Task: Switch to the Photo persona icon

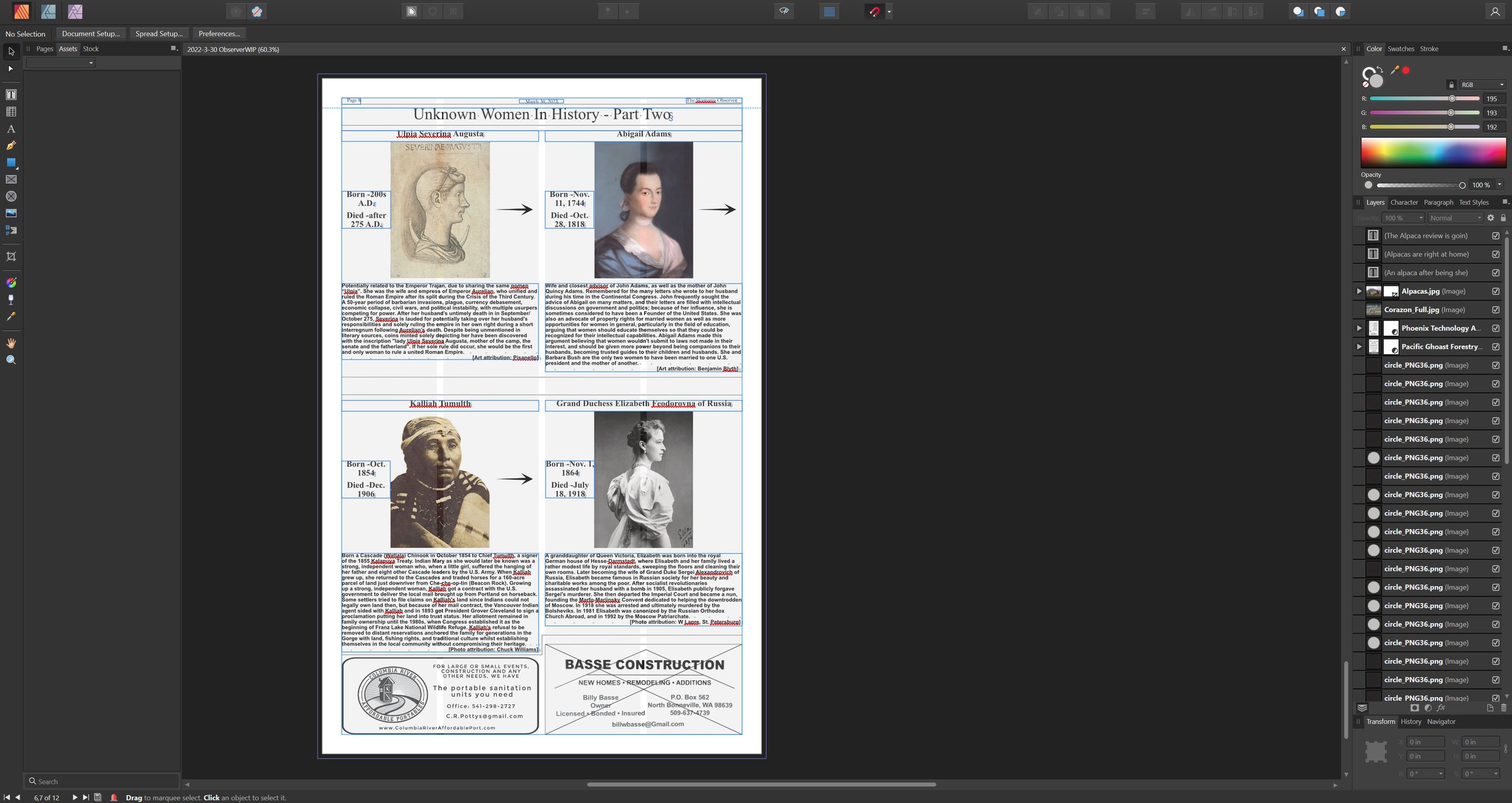Action: click(75, 11)
